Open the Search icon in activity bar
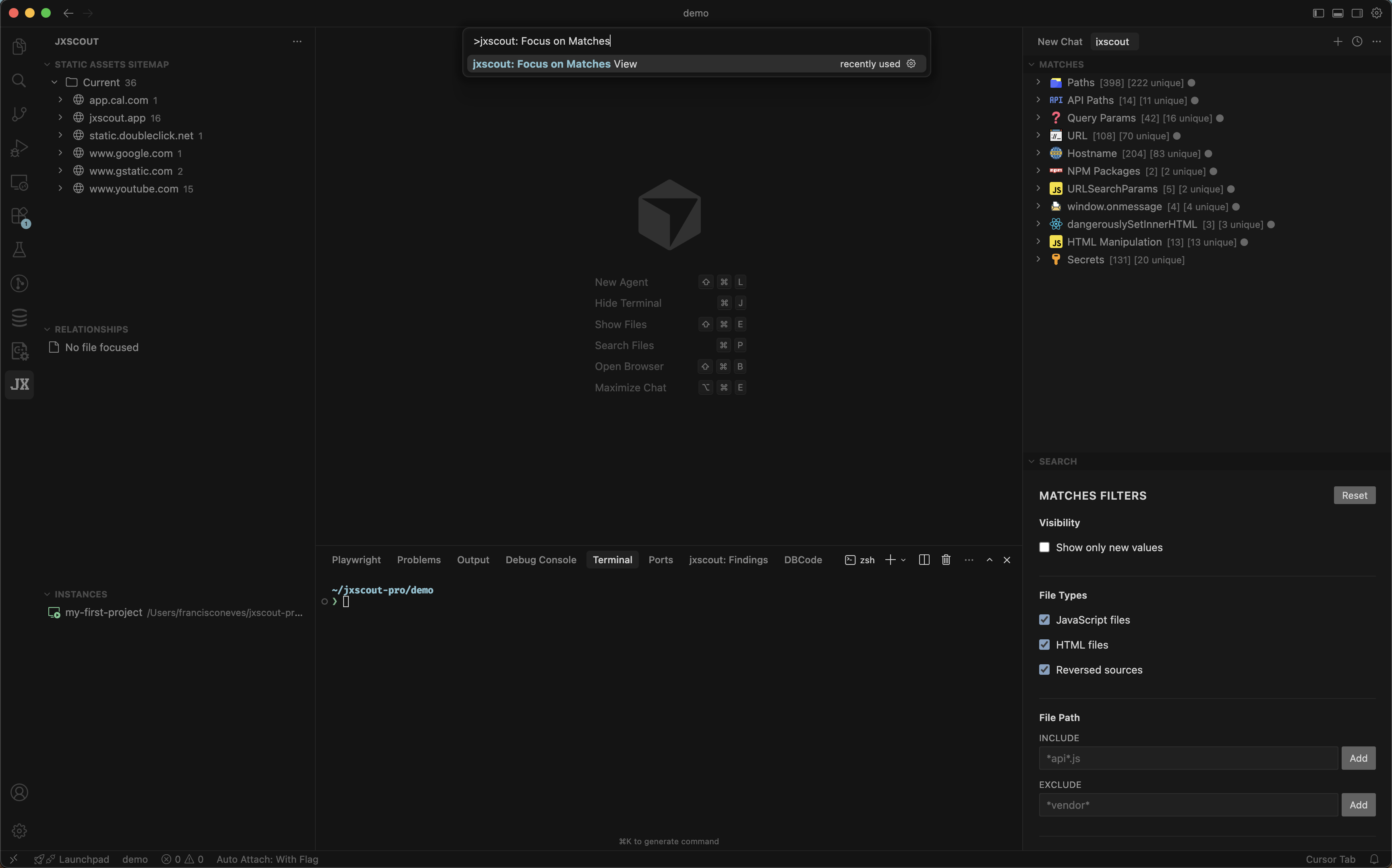The width and height of the screenshot is (1392, 868). (19, 81)
